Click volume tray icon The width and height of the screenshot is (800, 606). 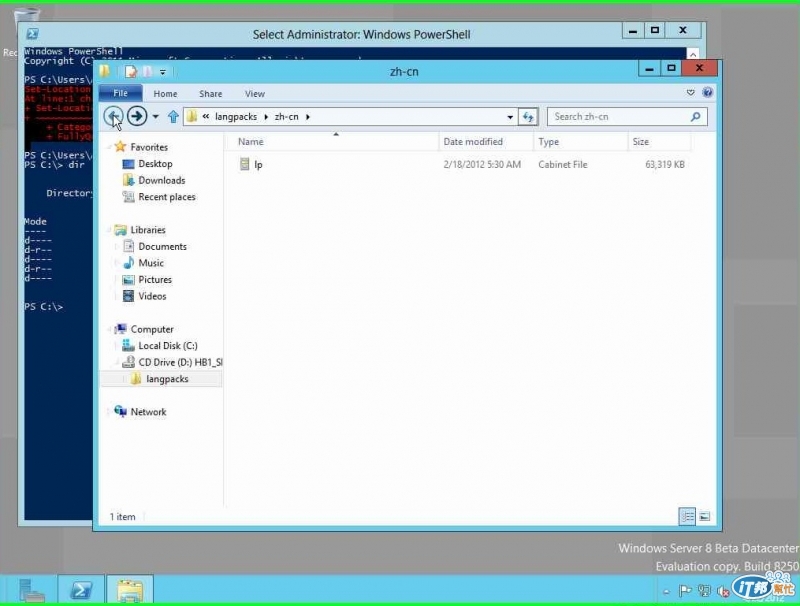pyautogui.click(x=722, y=591)
